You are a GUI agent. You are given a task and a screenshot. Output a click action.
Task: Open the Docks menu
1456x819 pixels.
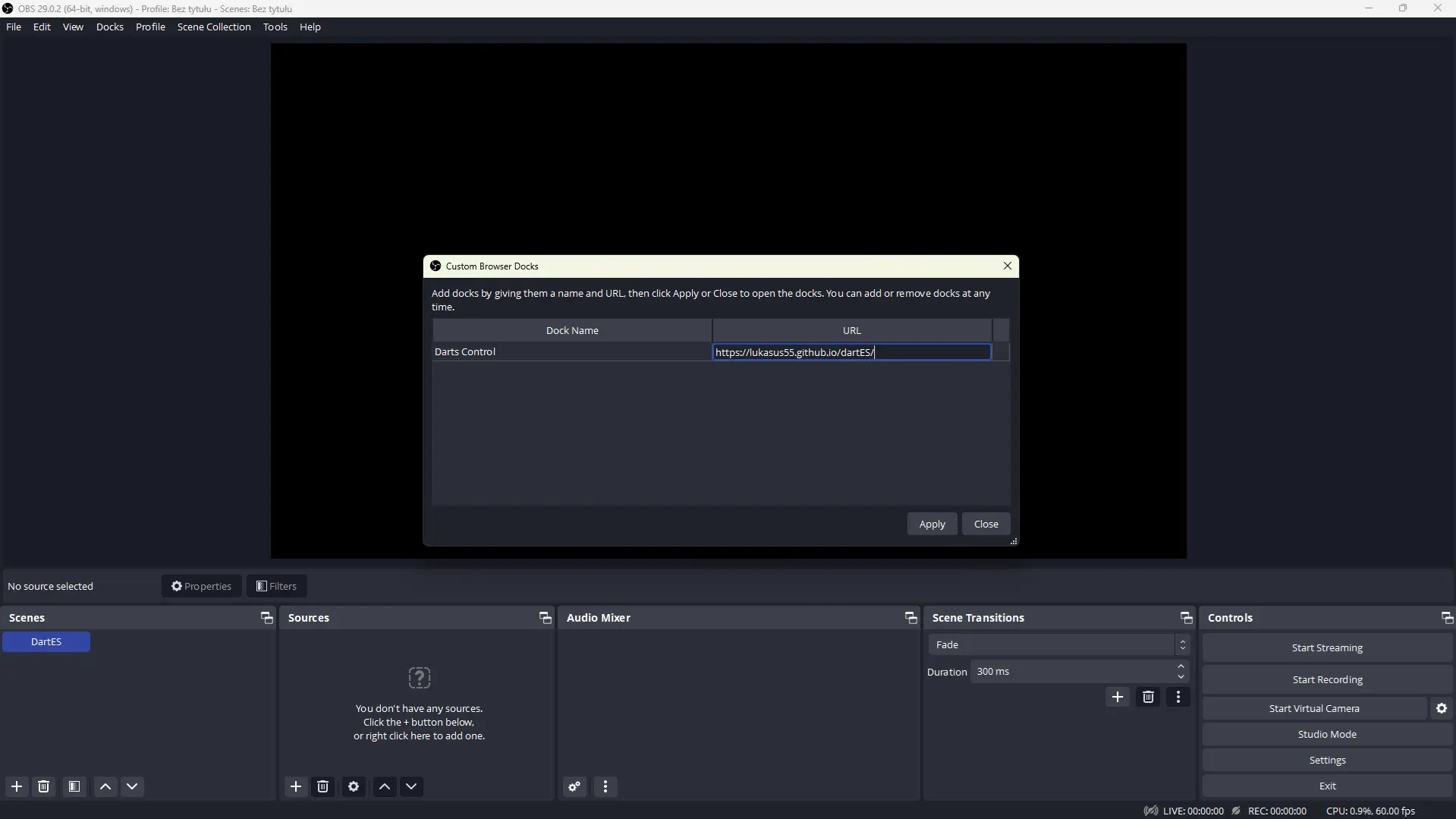[109, 27]
